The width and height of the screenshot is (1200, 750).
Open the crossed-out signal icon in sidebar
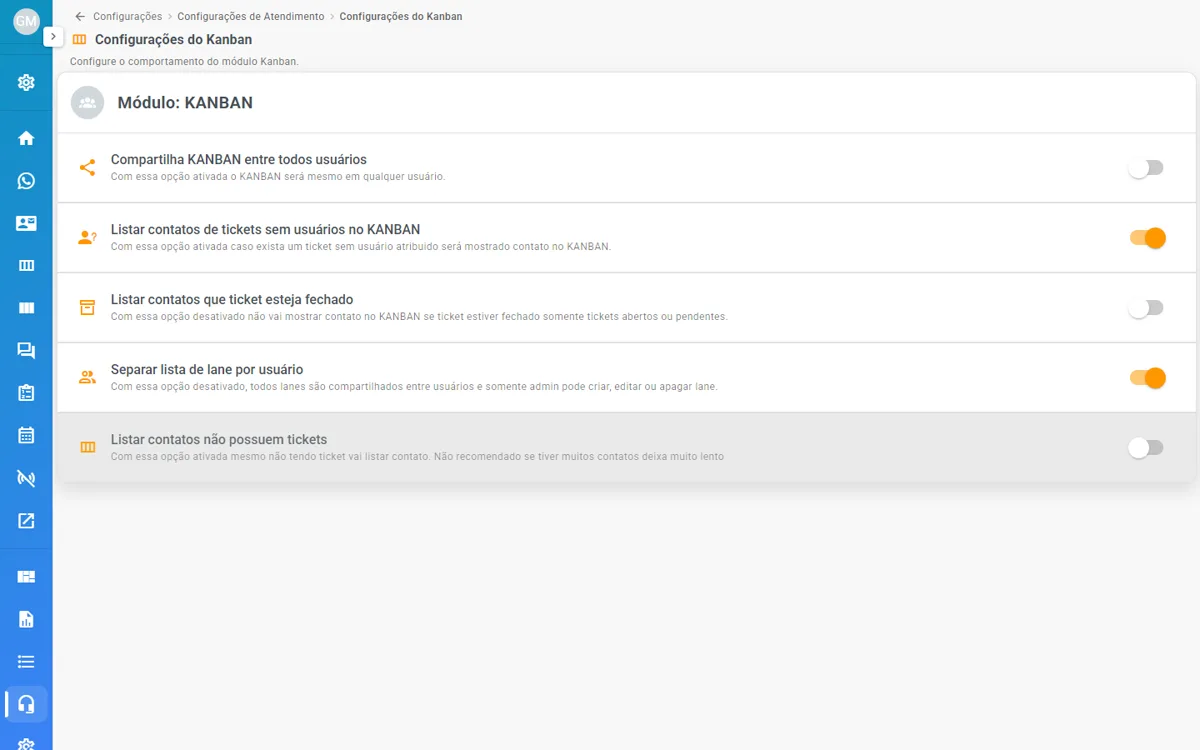click(x=26, y=478)
